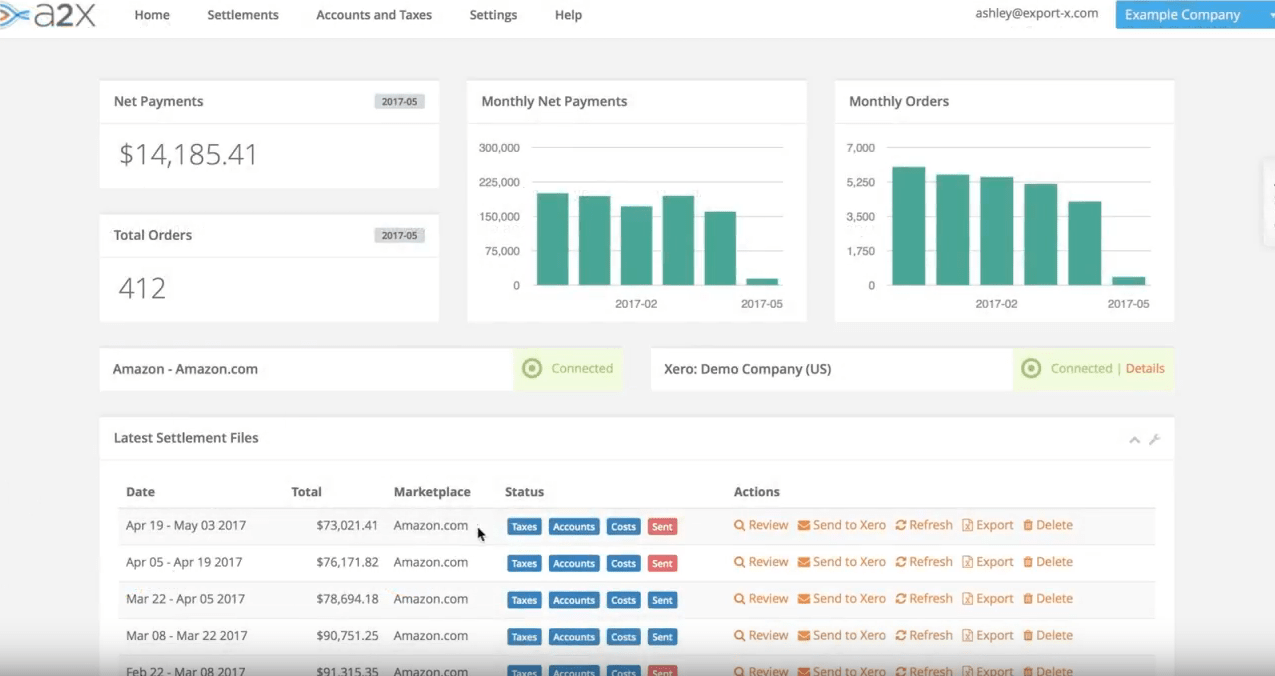This screenshot has width=1275, height=676.
Task: Export the Mar 22 - Apr 05 settlement
Action: pyautogui.click(x=988, y=599)
